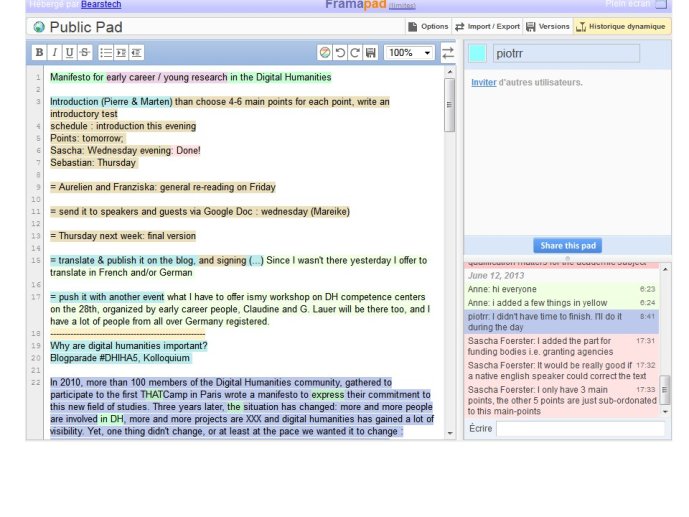Click the chat and users panel arrows icon
Image resolution: width=689 pixels, height=517 pixels.
click(448, 53)
